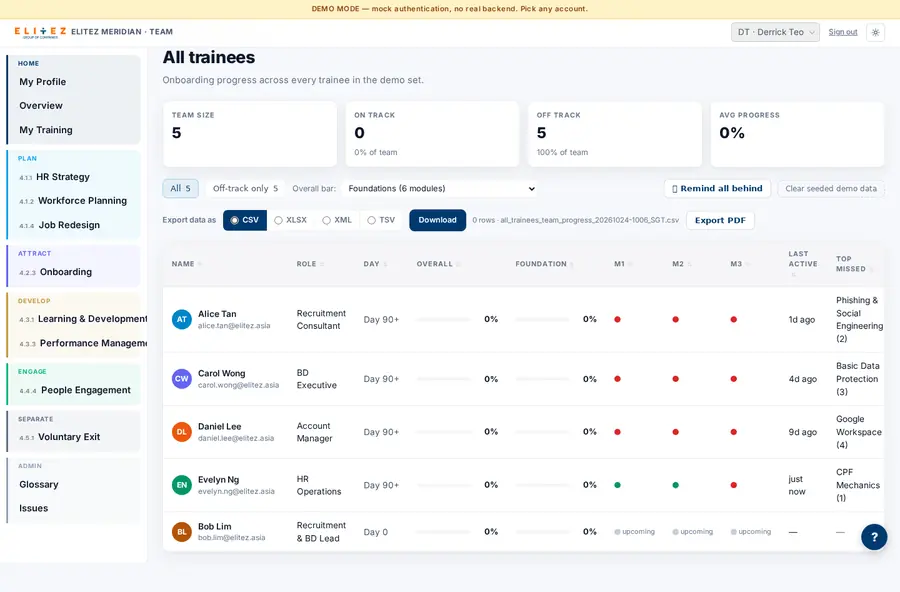Click Evelyn Ng's EN avatar
Viewport: 900px width, 592px height.
click(x=181, y=485)
